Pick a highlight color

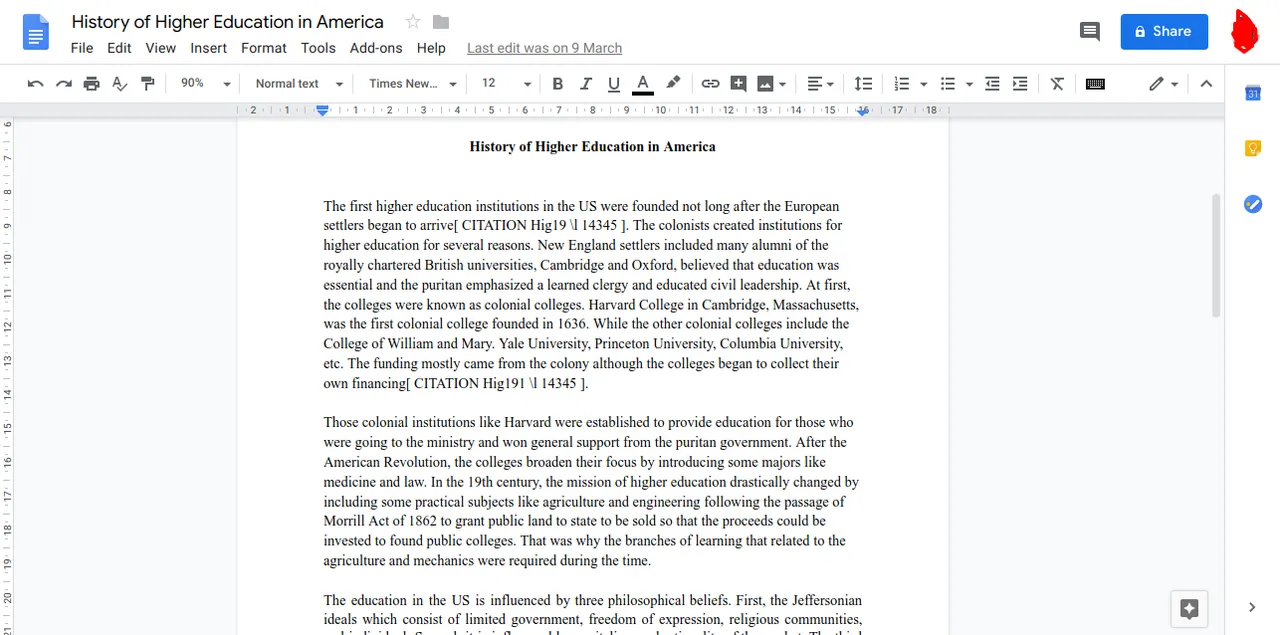(673, 84)
